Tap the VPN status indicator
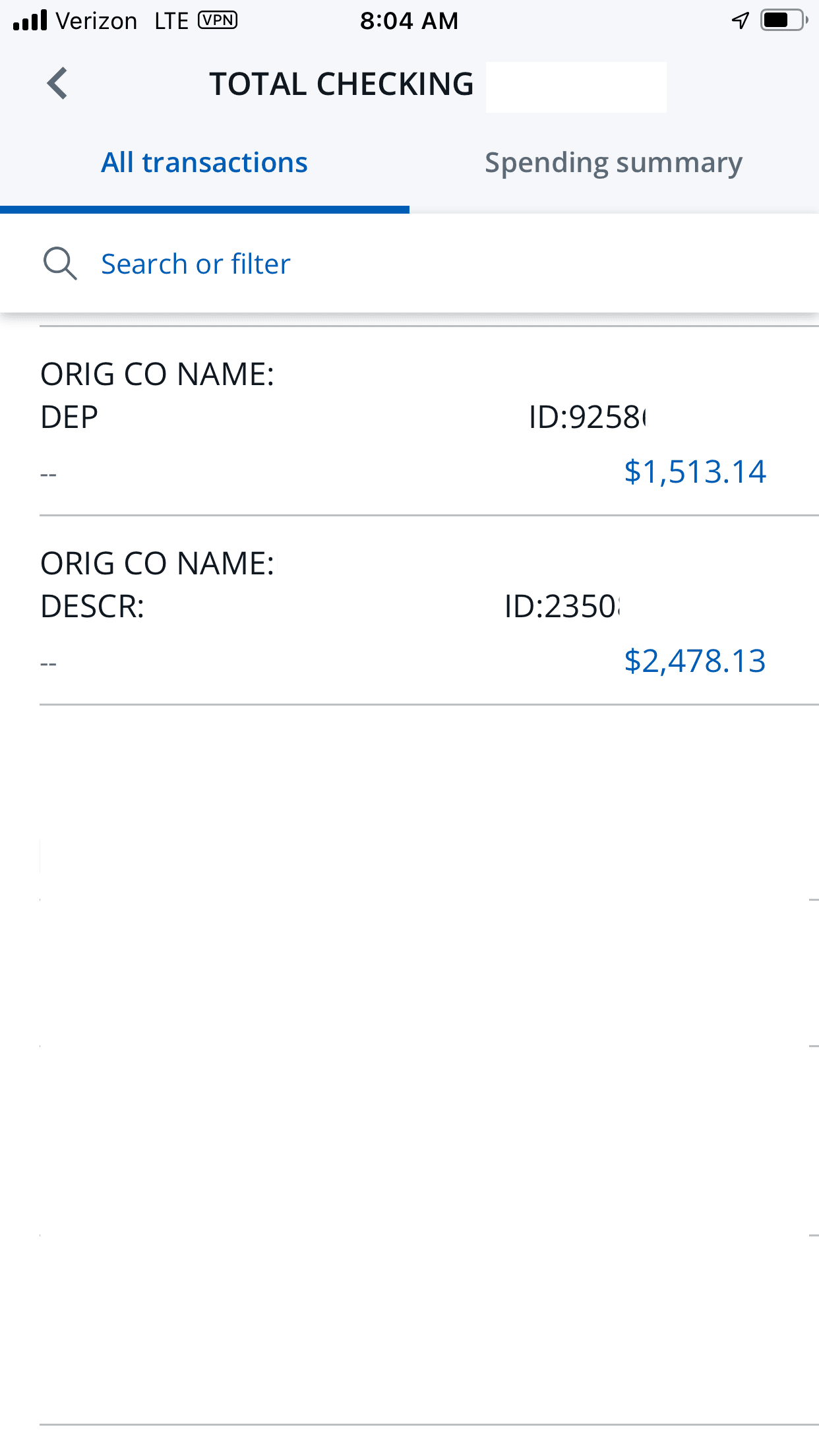 pos(218,20)
